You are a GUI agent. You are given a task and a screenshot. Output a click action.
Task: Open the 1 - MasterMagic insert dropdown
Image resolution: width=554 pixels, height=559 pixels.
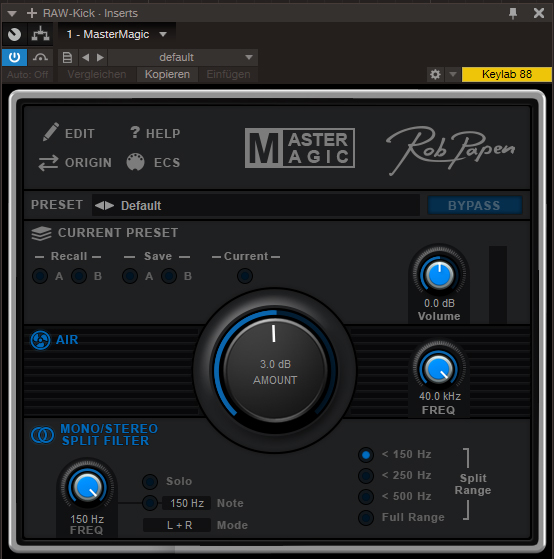pos(117,34)
